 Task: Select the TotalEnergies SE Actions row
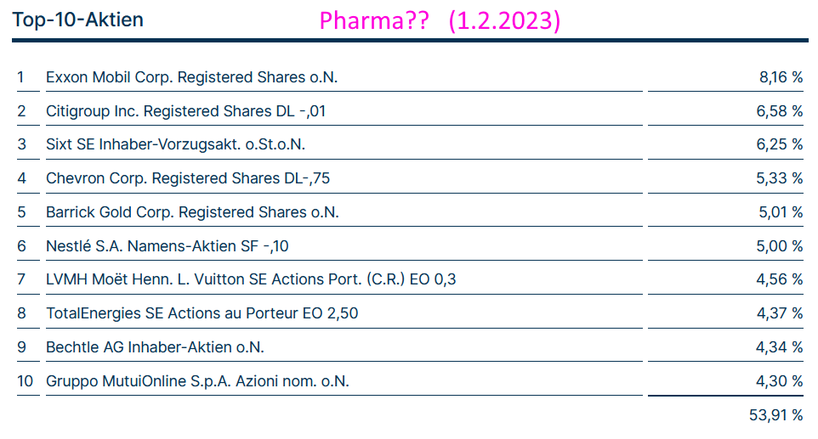(x=202, y=314)
